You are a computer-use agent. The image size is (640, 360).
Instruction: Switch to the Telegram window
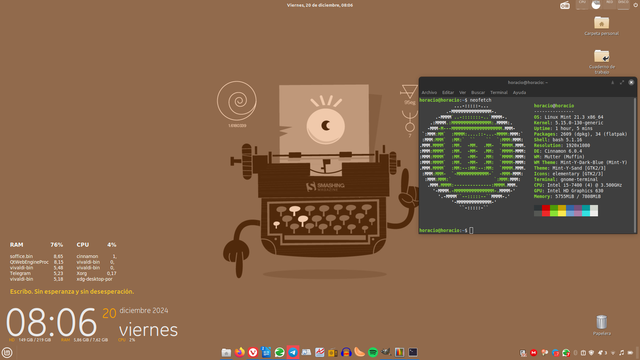[293, 352]
